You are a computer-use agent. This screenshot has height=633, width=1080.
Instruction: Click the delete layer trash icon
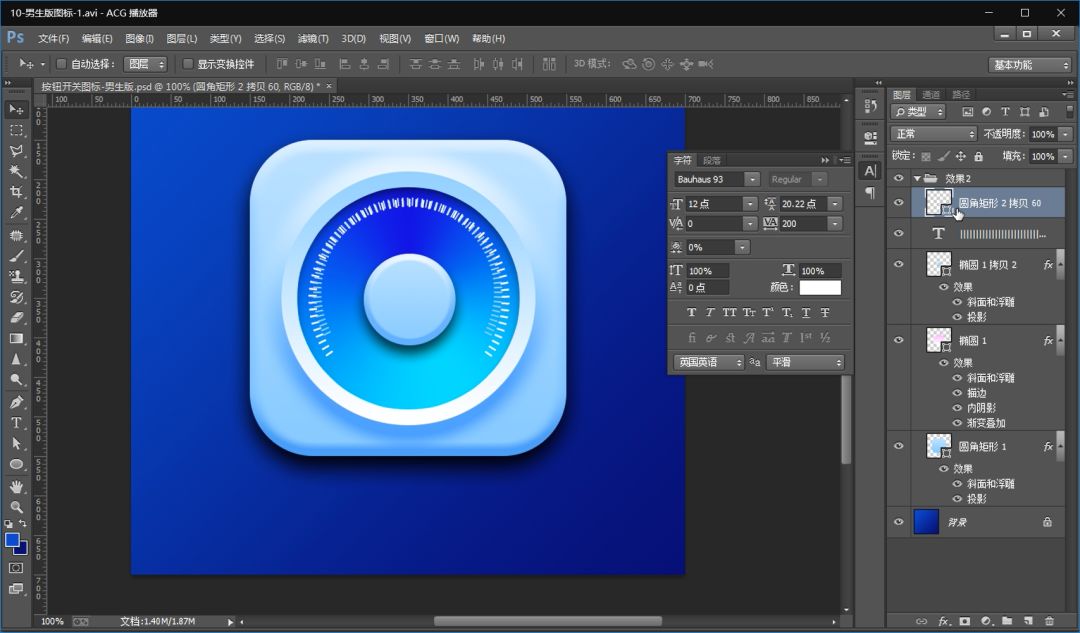point(1049,621)
